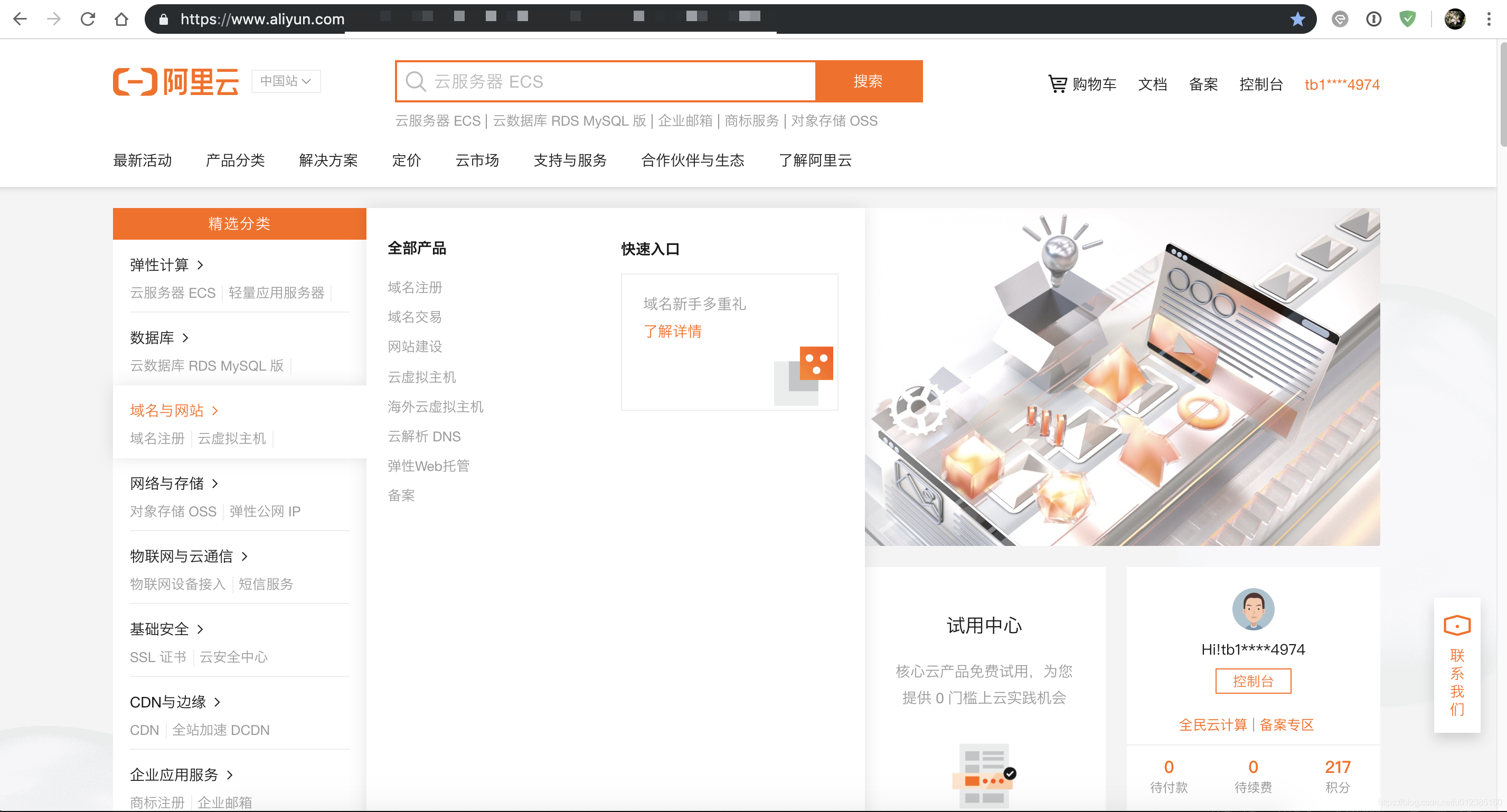Select 弹性Web托管 in product list
This screenshot has width=1507, height=812.
pyautogui.click(x=428, y=466)
